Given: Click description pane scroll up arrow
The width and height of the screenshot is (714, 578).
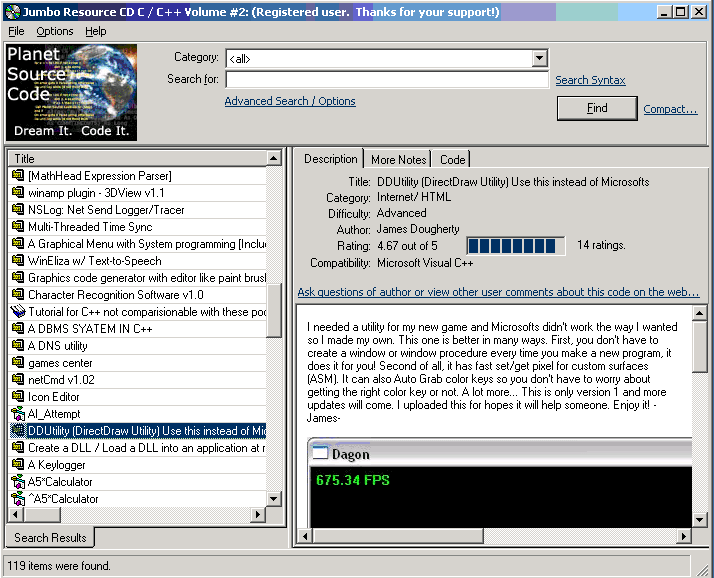Looking at the screenshot, I should point(699,312).
